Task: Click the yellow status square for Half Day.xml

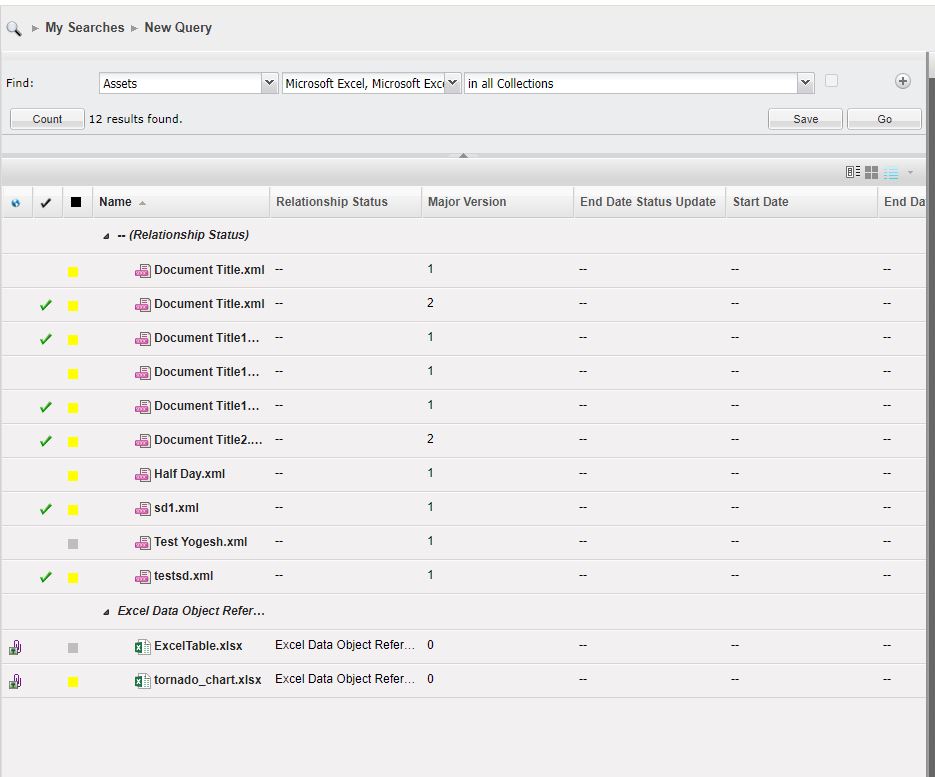Action: pyautogui.click(x=73, y=476)
